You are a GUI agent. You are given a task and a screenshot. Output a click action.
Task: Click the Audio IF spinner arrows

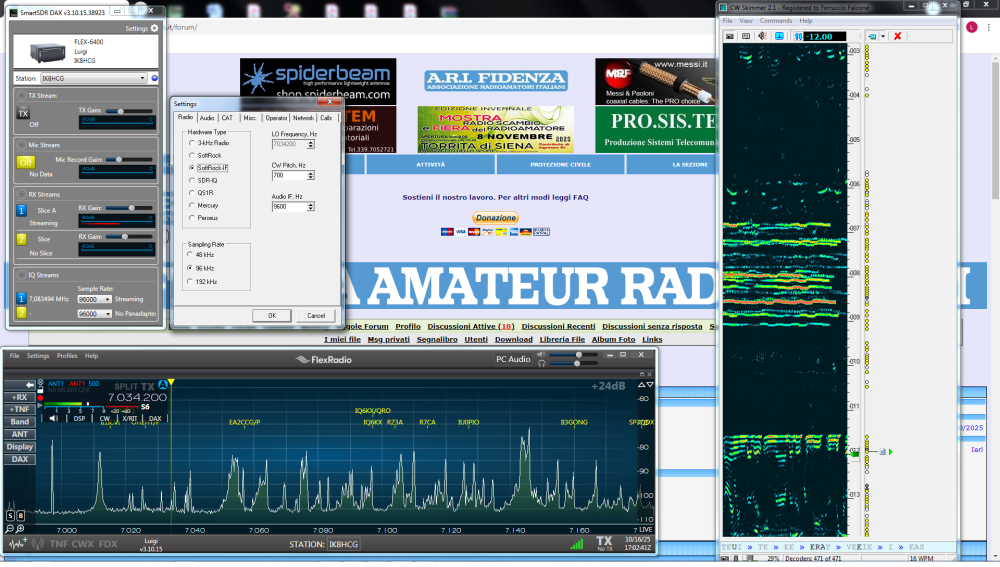[311, 207]
